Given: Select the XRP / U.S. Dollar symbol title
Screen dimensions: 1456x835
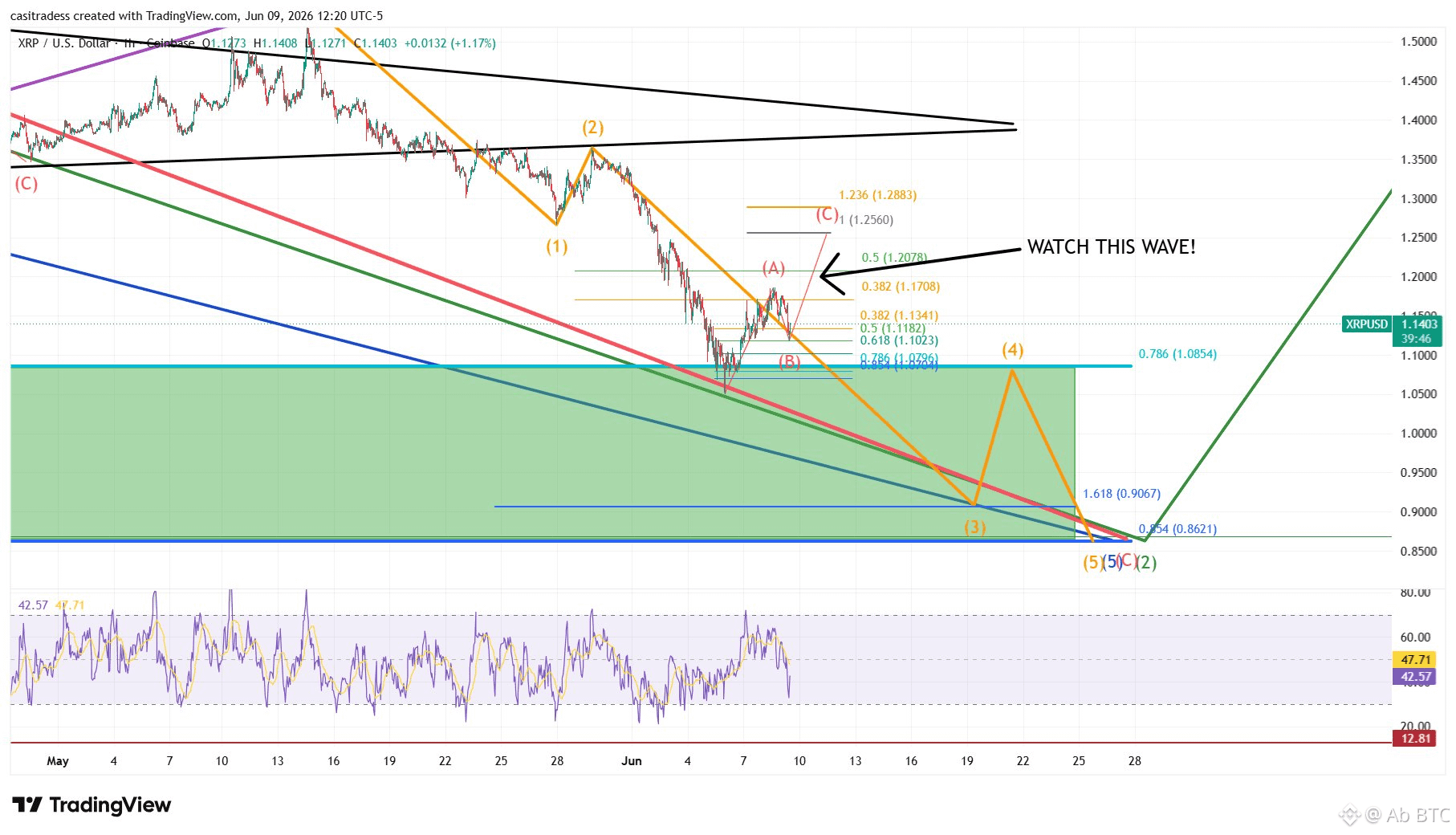Looking at the screenshot, I should click(x=63, y=43).
